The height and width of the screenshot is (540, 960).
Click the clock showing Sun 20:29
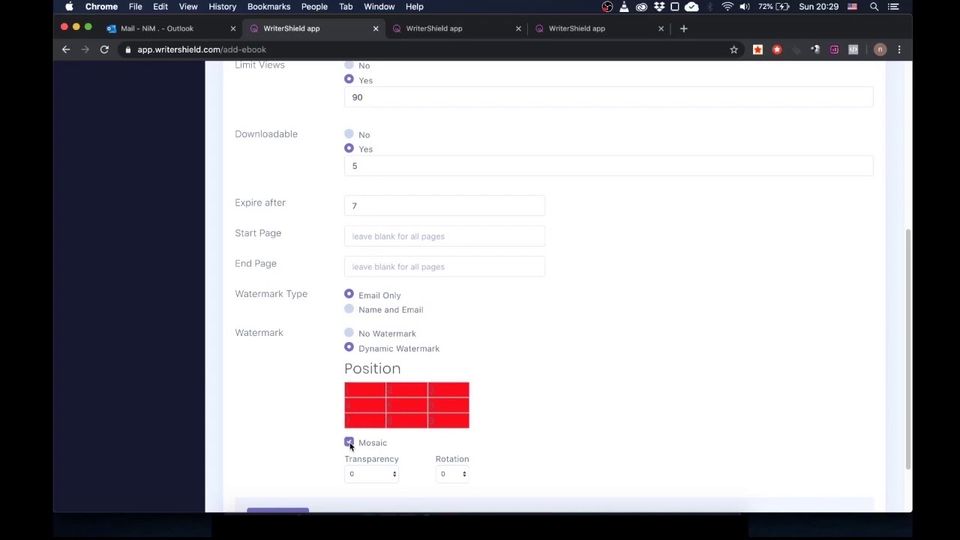[819, 7]
